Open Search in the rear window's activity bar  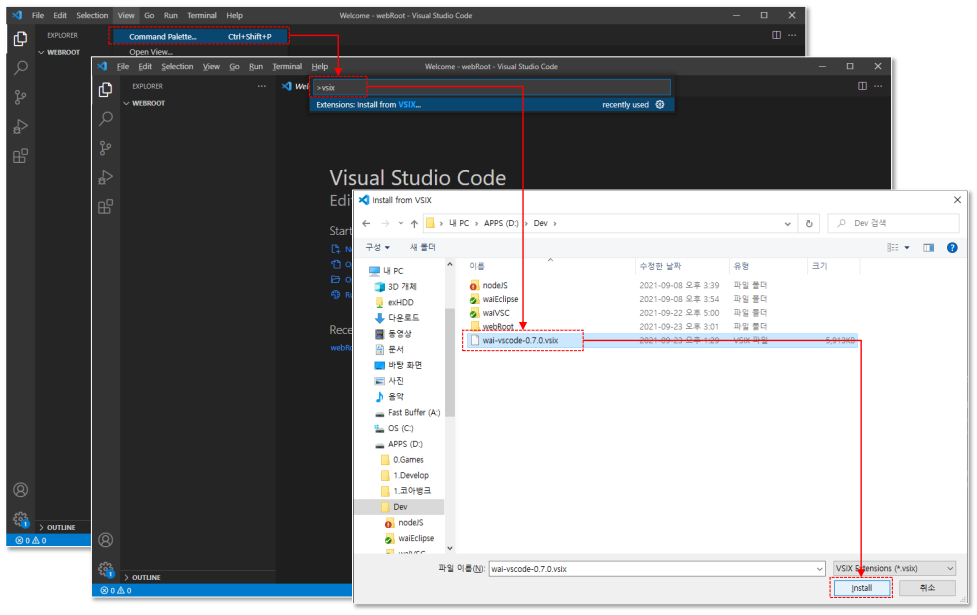click(x=20, y=68)
